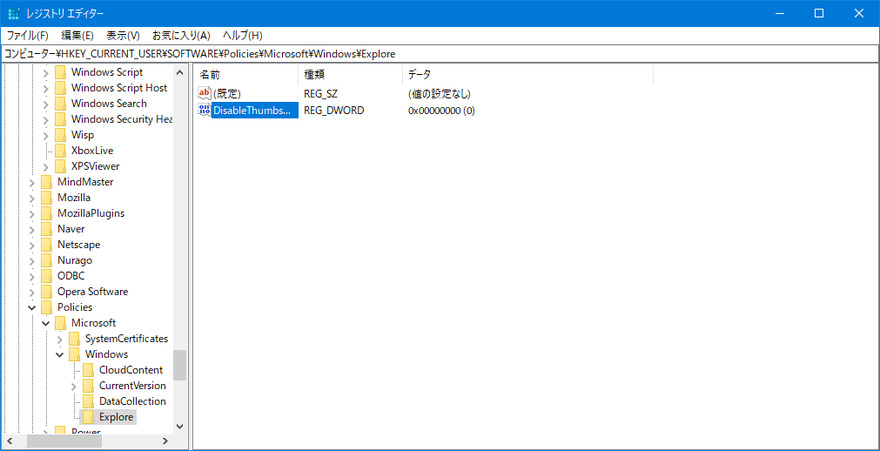Select the SystemCertificates tree label

coord(126,339)
